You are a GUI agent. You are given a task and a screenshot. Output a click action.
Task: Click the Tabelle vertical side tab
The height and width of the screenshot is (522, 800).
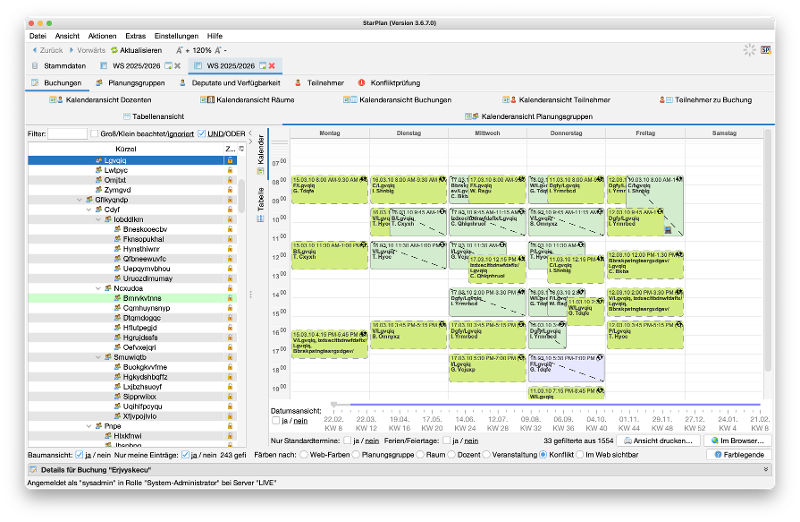click(x=261, y=199)
